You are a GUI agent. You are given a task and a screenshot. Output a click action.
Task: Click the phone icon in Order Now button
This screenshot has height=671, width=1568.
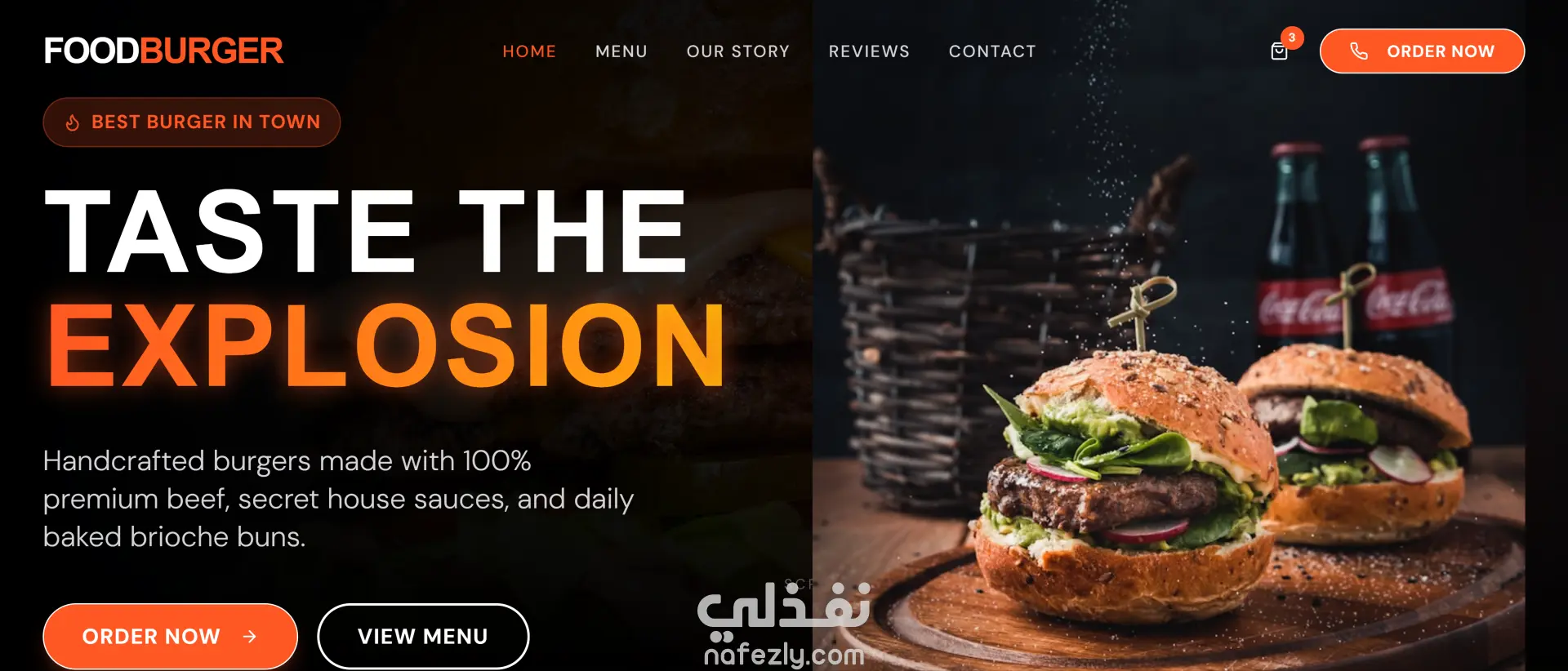1359,51
